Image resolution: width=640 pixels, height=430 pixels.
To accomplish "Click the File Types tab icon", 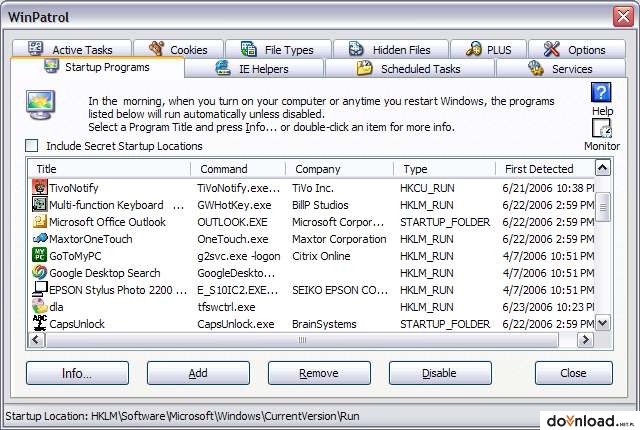I will [249, 48].
